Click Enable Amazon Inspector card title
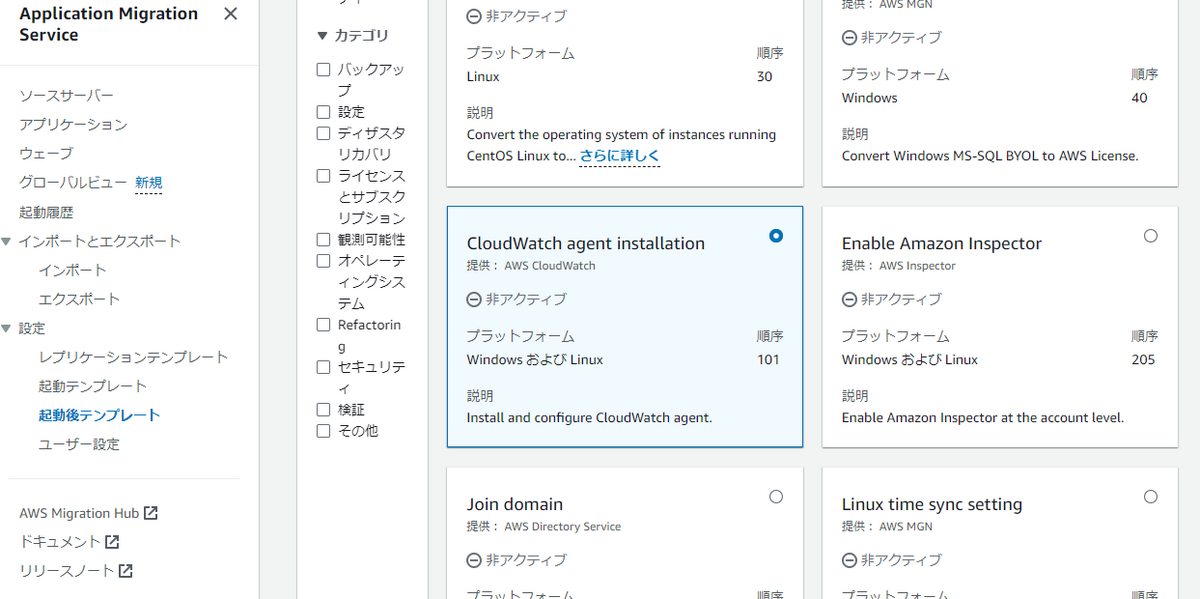Screen dimensions: 1200x599 pos(942,243)
